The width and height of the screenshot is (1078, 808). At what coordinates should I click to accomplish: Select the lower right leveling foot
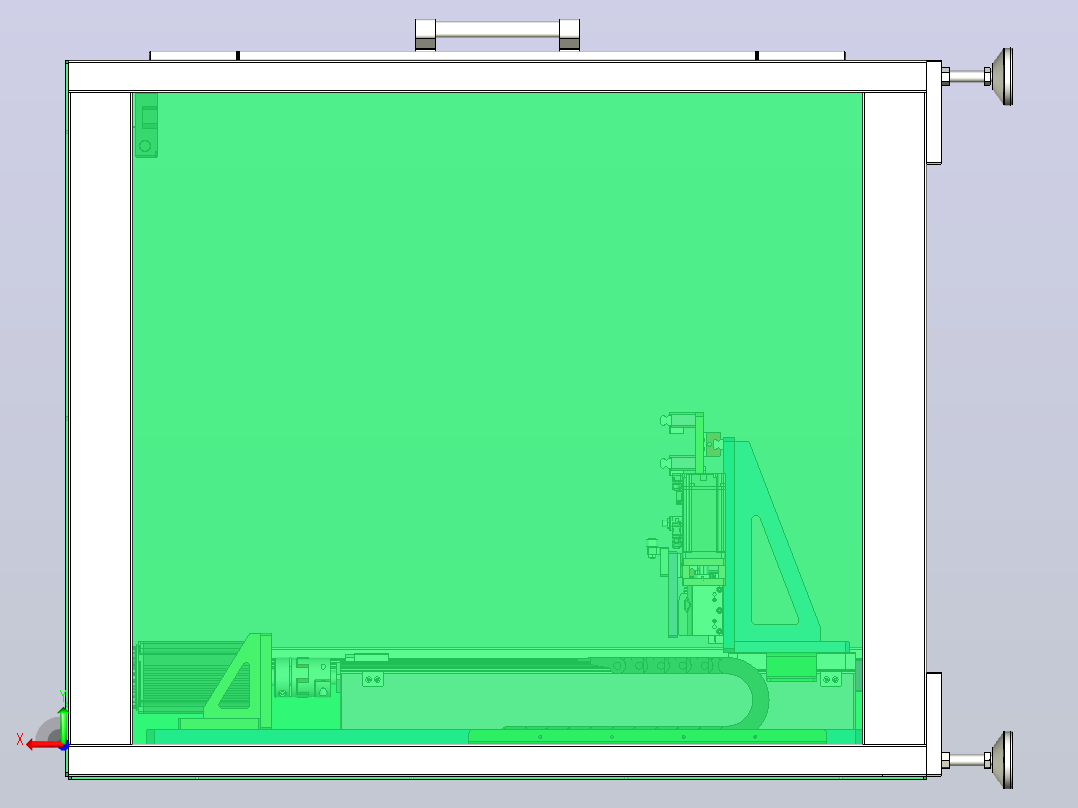978,760
